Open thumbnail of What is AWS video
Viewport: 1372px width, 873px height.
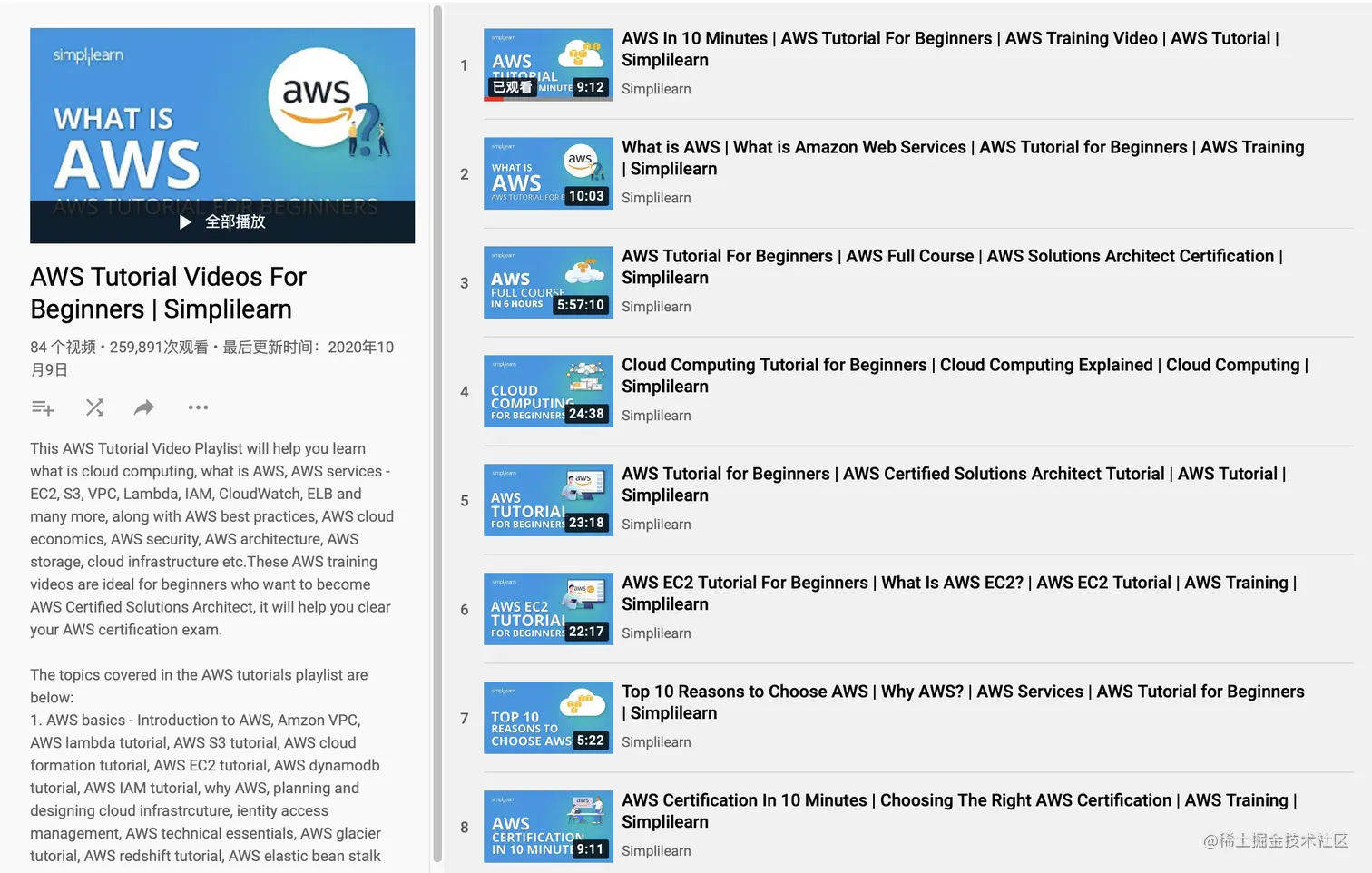548,173
